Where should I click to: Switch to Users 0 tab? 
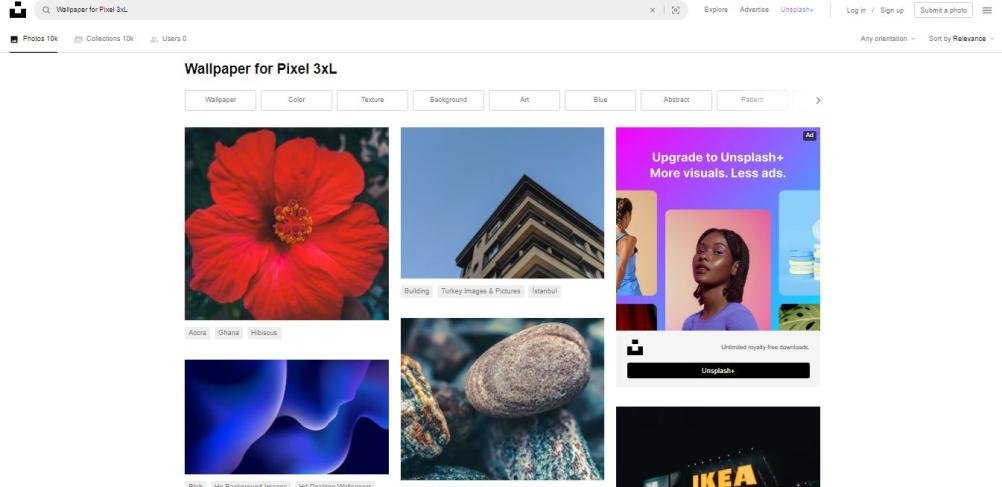tap(168, 39)
